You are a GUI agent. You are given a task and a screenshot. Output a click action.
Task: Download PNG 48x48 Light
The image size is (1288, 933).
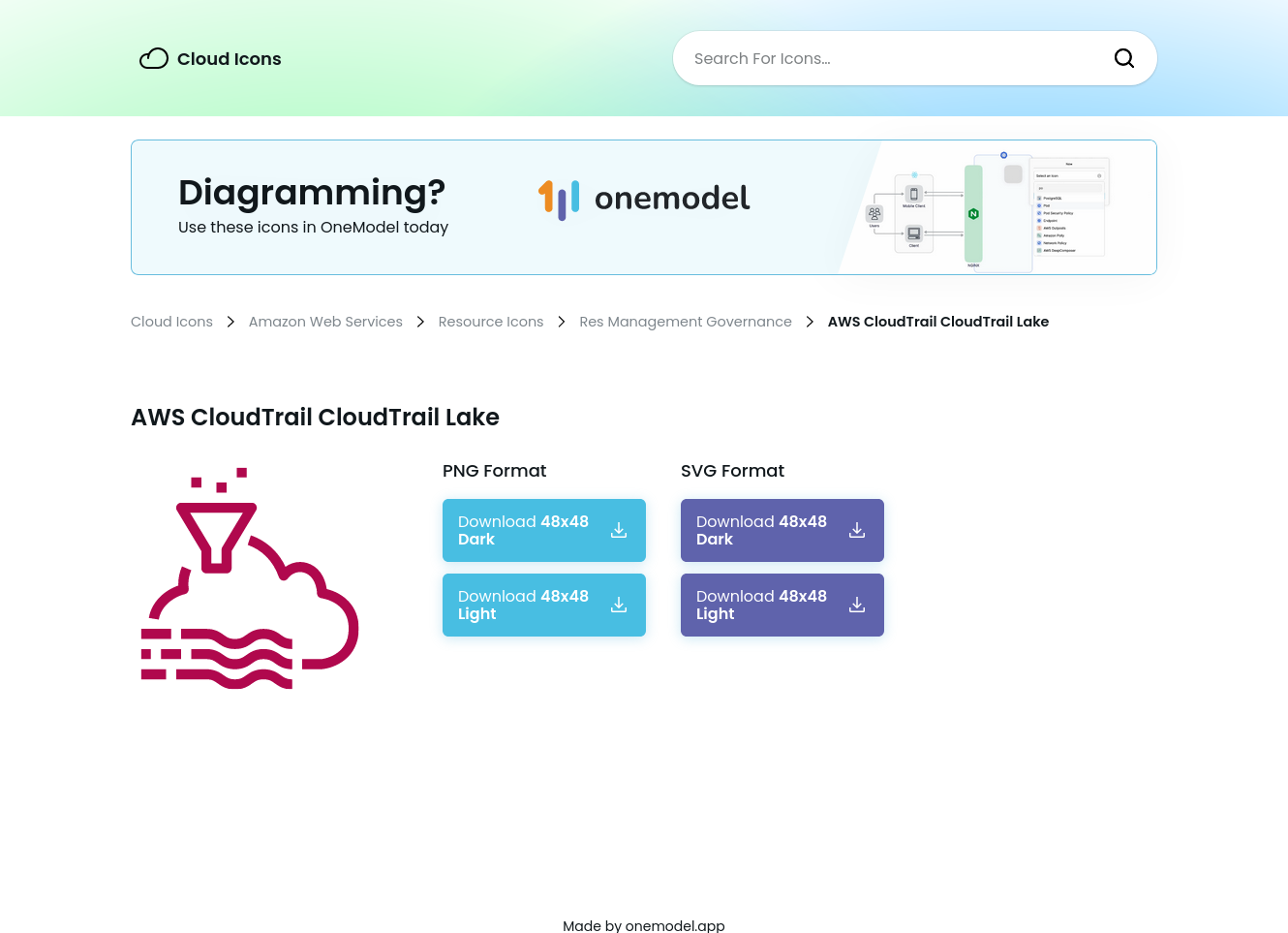[544, 605]
